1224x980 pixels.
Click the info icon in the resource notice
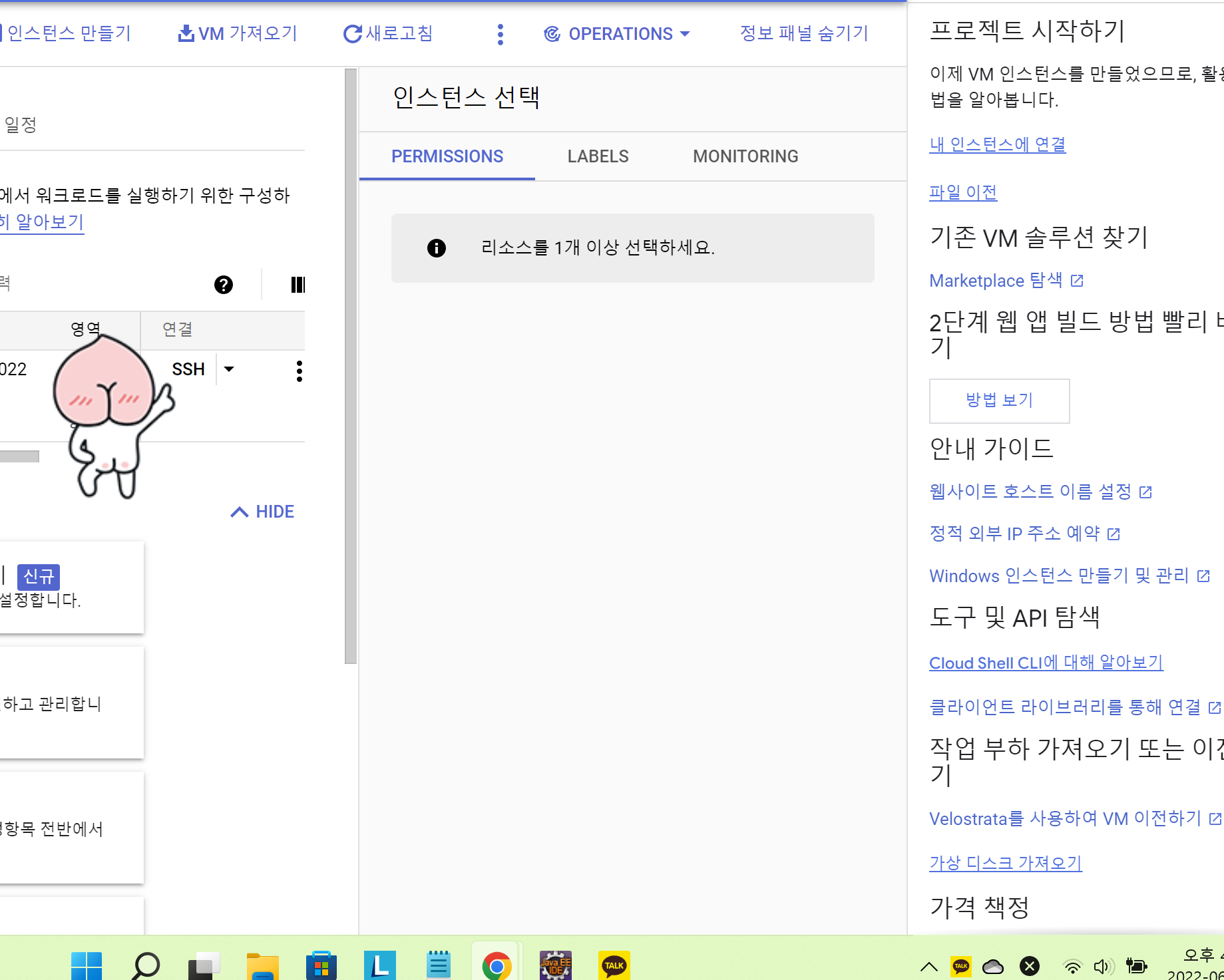coord(437,248)
